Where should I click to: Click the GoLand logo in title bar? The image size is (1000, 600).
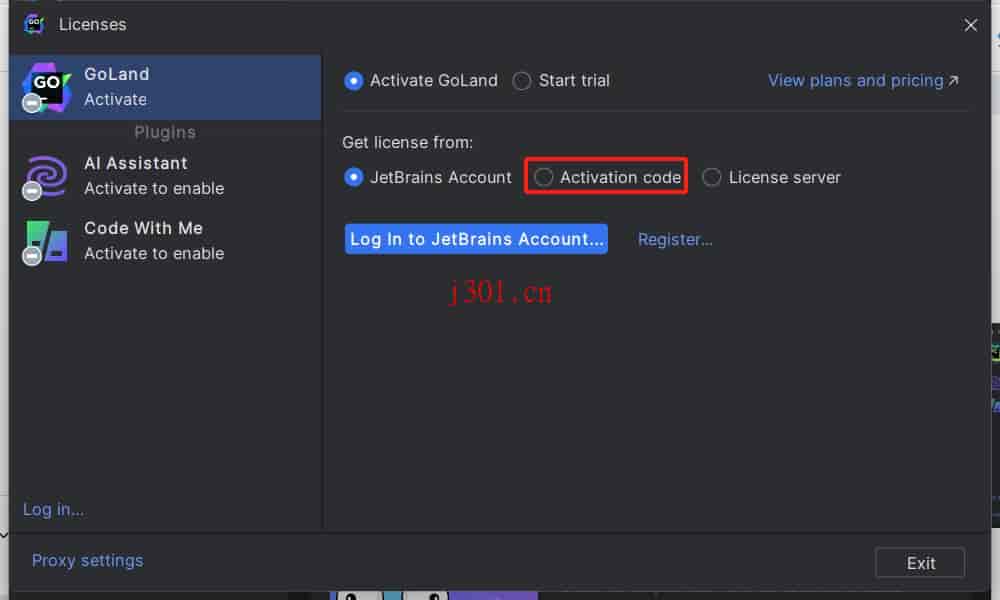34,24
